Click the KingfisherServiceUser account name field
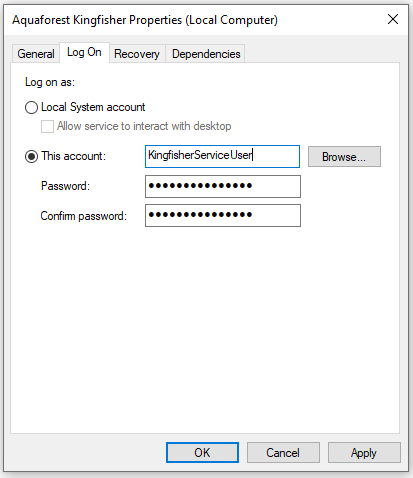This screenshot has width=413, height=478. click(222, 156)
